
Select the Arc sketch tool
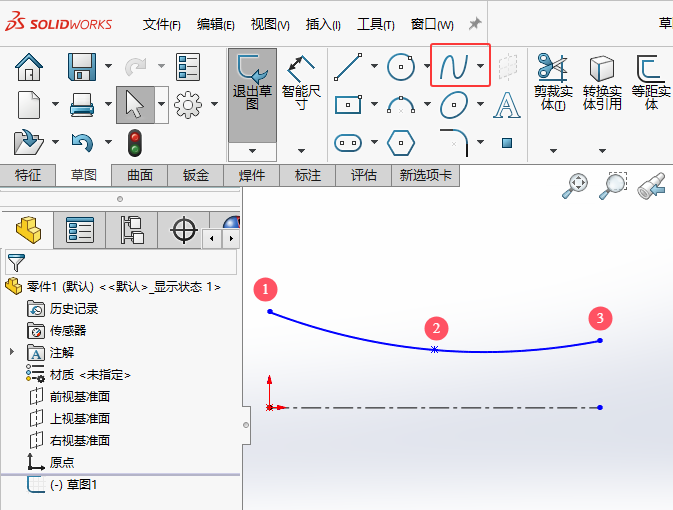click(x=401, y=105)
